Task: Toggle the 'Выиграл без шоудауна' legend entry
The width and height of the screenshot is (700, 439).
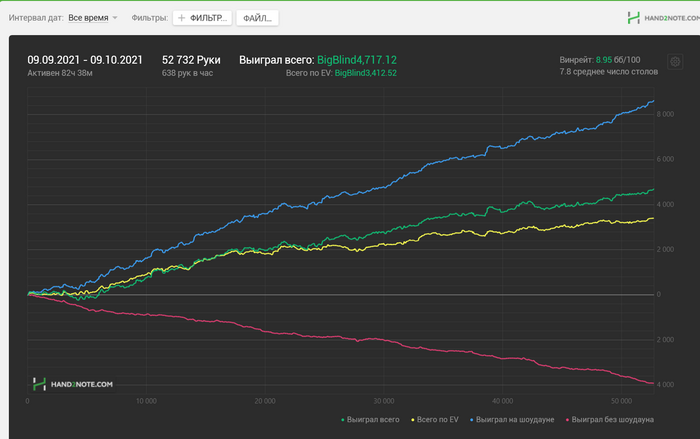Action: (x=610, y=419)
